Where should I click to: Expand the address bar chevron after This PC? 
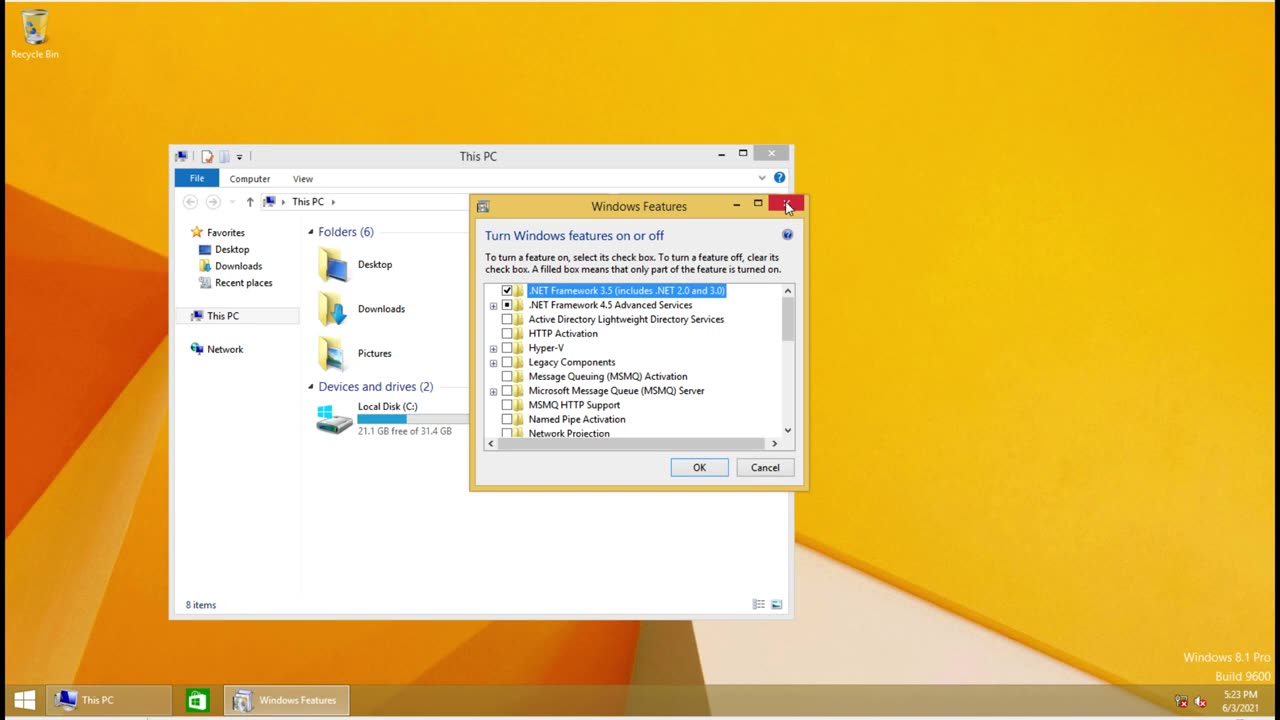pos(333,202)
